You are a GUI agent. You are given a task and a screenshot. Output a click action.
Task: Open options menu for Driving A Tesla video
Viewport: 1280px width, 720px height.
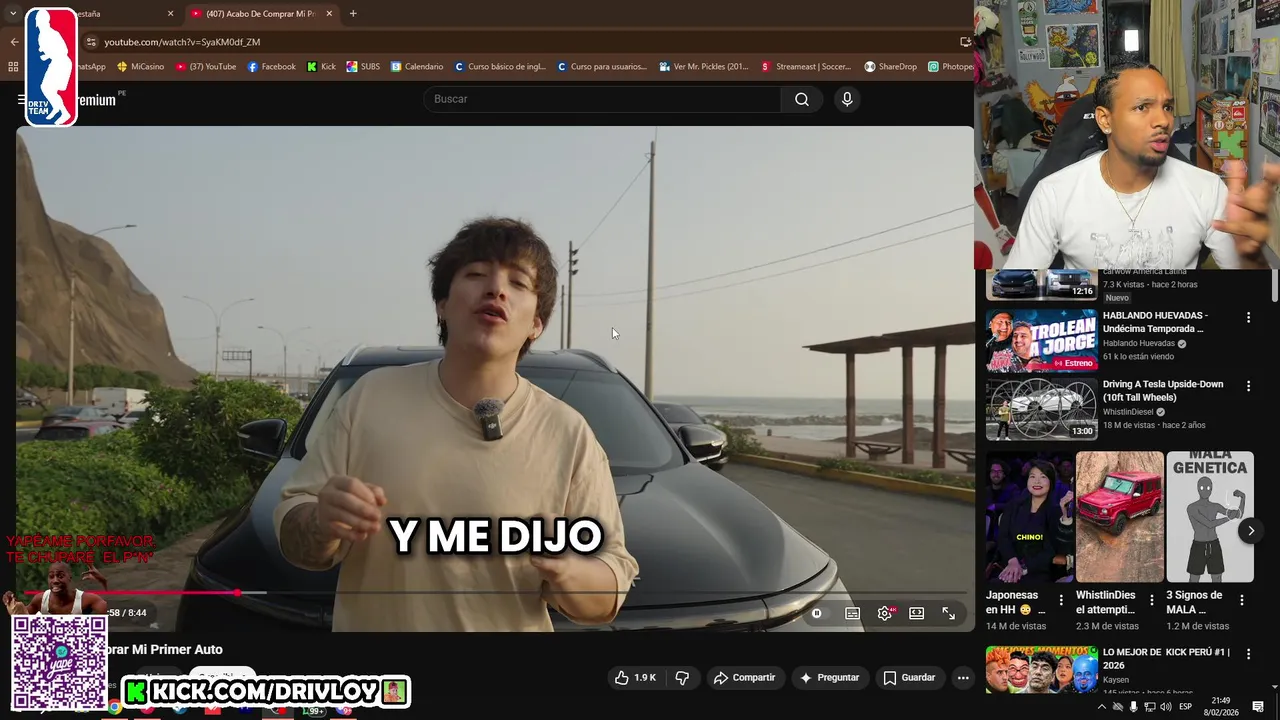1248,386
